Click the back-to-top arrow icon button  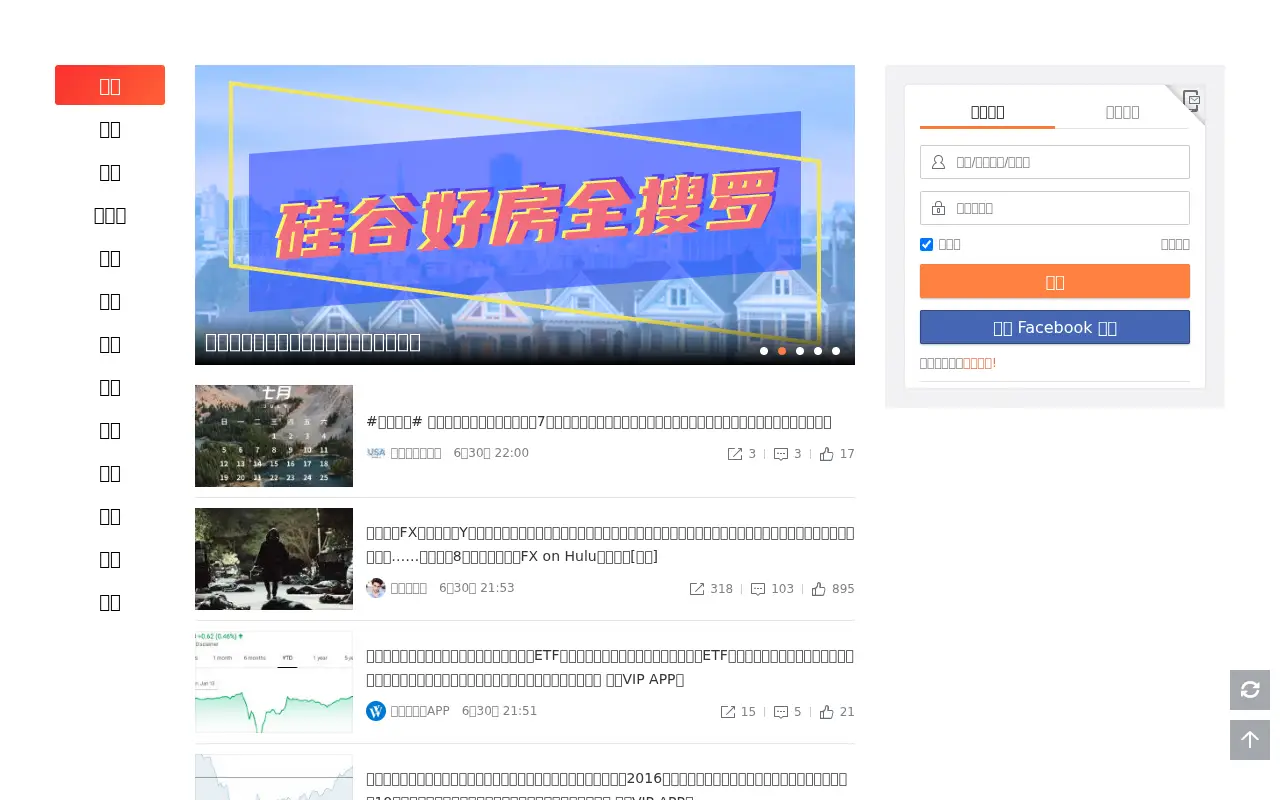point(1250,740)
